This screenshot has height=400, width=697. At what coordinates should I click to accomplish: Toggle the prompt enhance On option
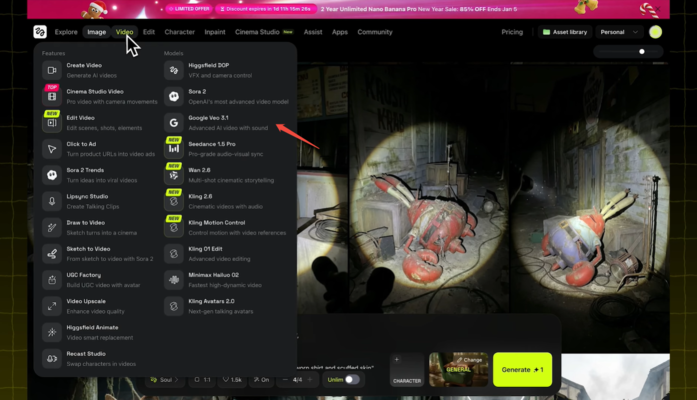click(261, 380)
